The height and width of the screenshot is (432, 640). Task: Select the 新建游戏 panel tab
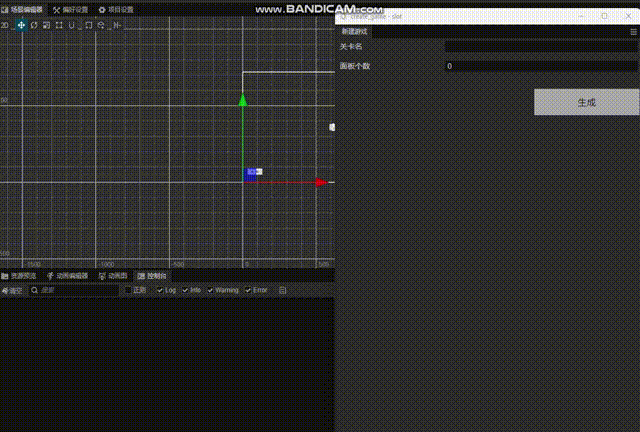[x=354, y=31]
